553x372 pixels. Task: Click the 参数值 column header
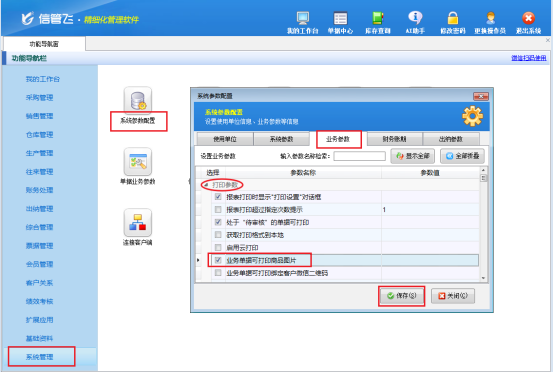pos(430,172)
